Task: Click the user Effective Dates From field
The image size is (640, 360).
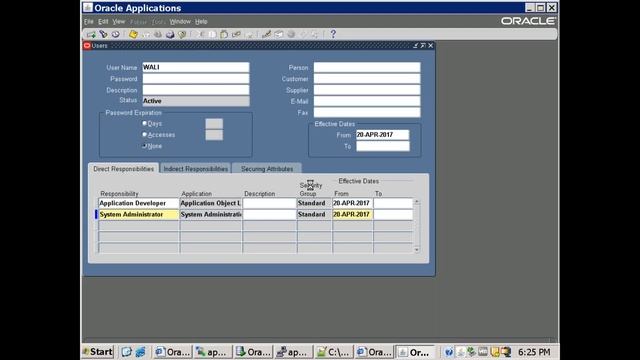Action: pos(382,135)
